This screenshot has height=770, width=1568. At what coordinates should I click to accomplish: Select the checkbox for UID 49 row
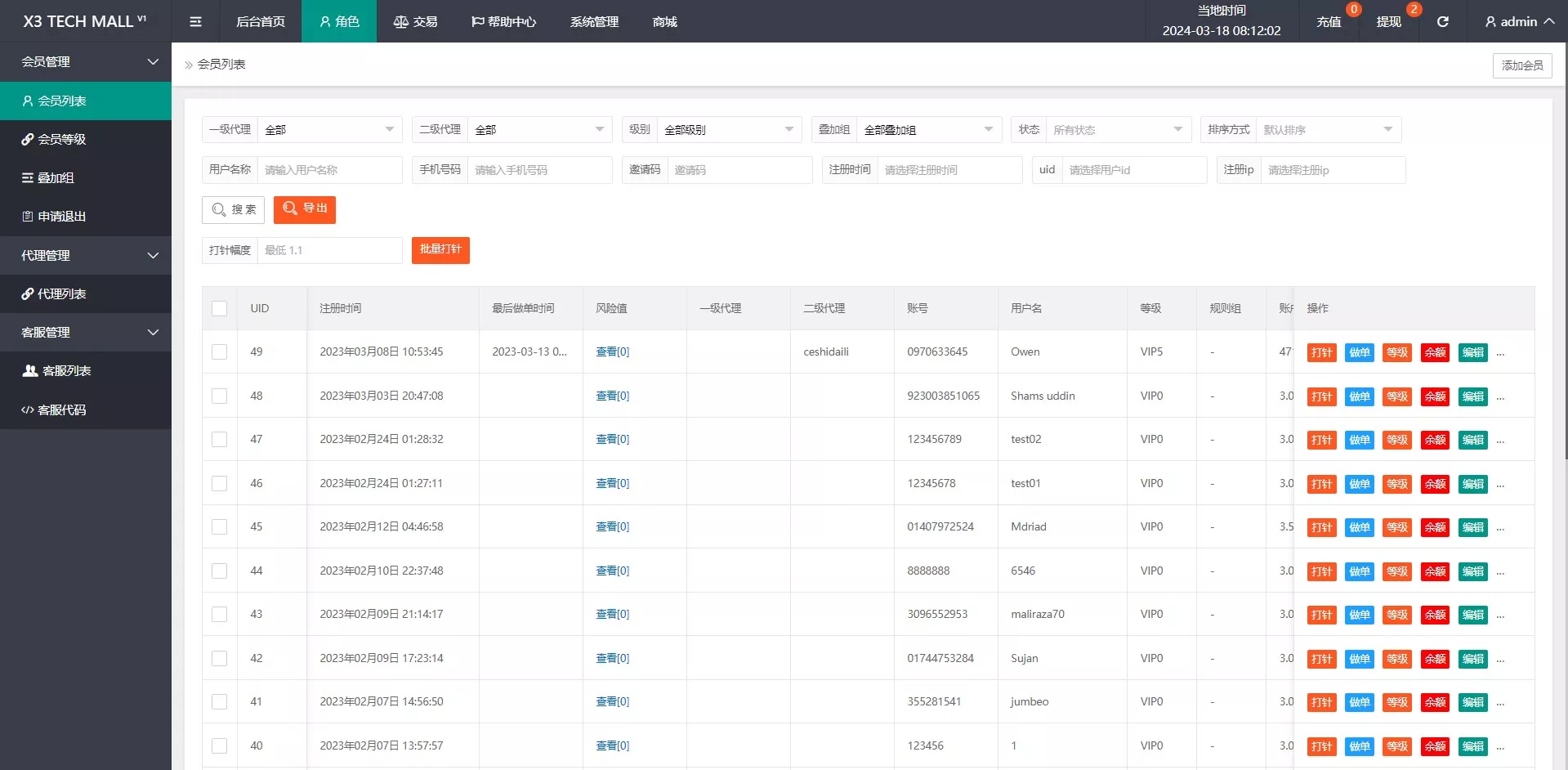219,352
